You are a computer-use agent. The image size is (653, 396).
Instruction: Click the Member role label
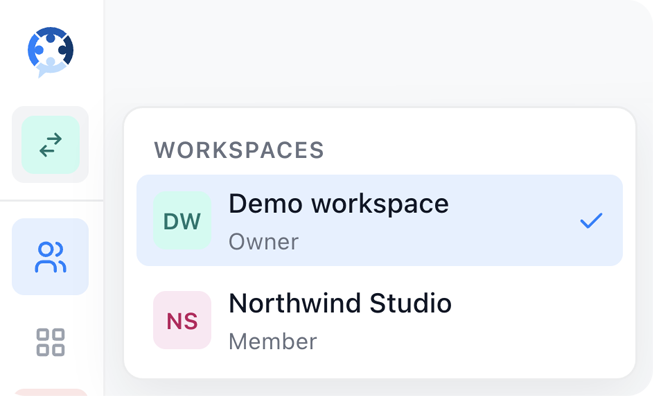pyautogui.click(x=273, y=341)
